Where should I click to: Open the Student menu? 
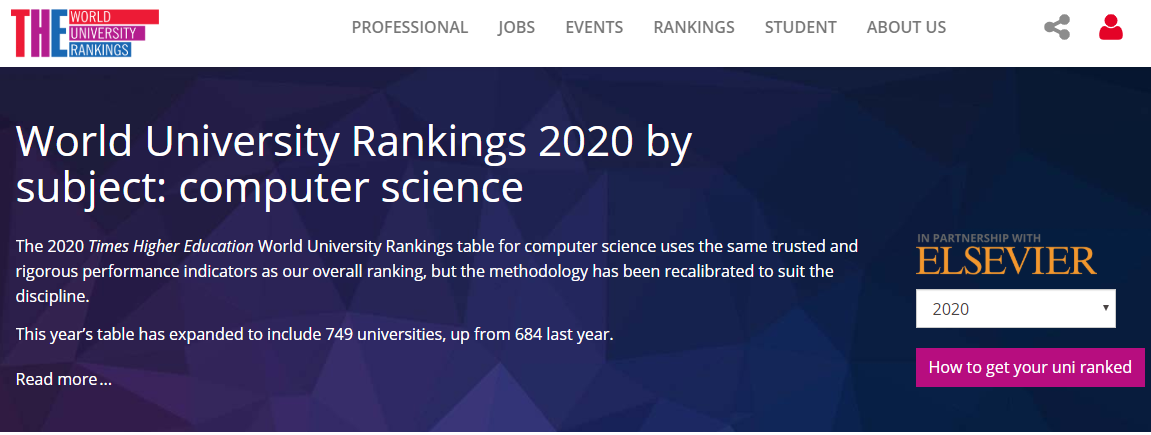800,27
